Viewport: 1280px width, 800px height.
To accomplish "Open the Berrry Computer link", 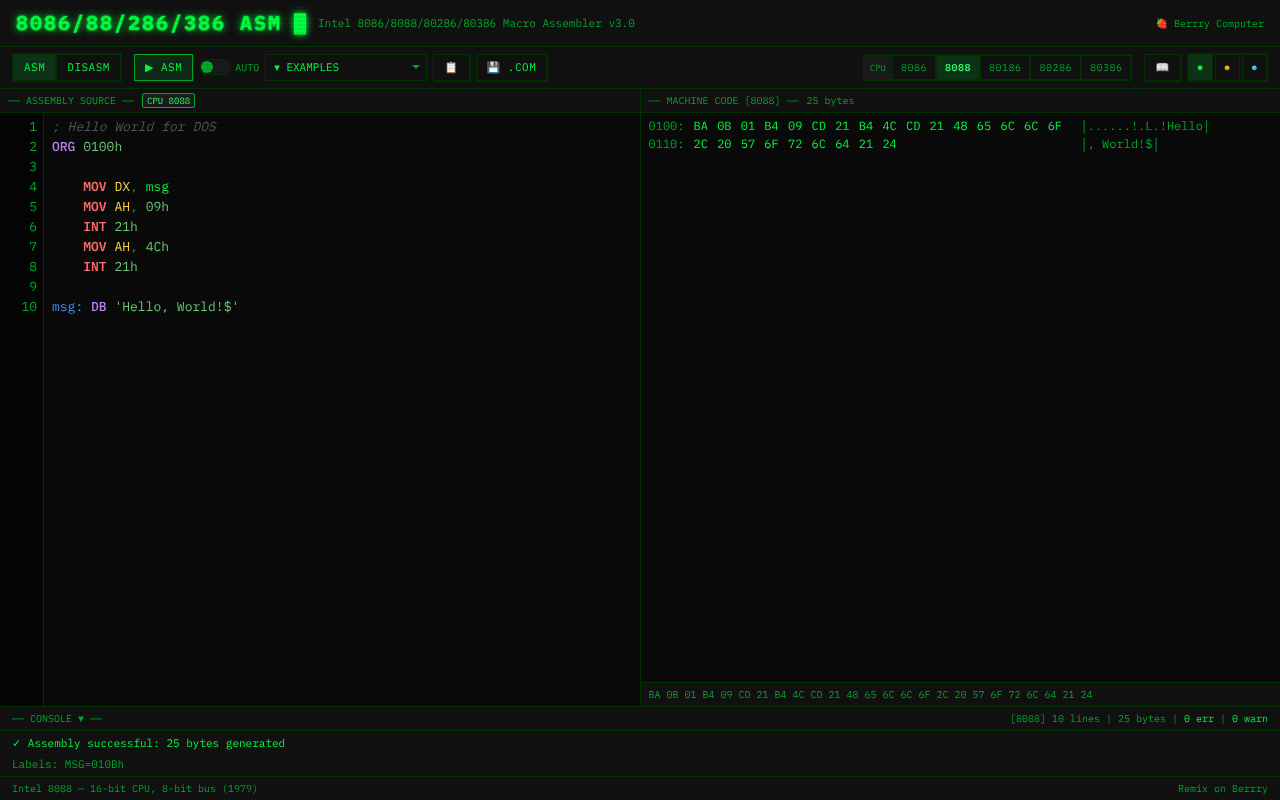I will [x=1210, y=24].
